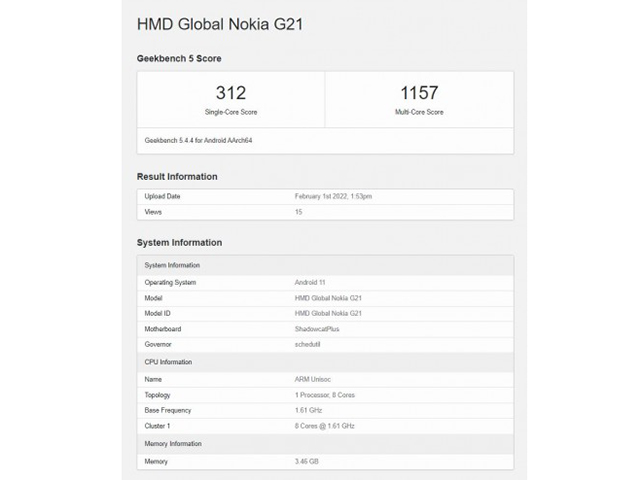Click the Governor label

coord(158,344)
